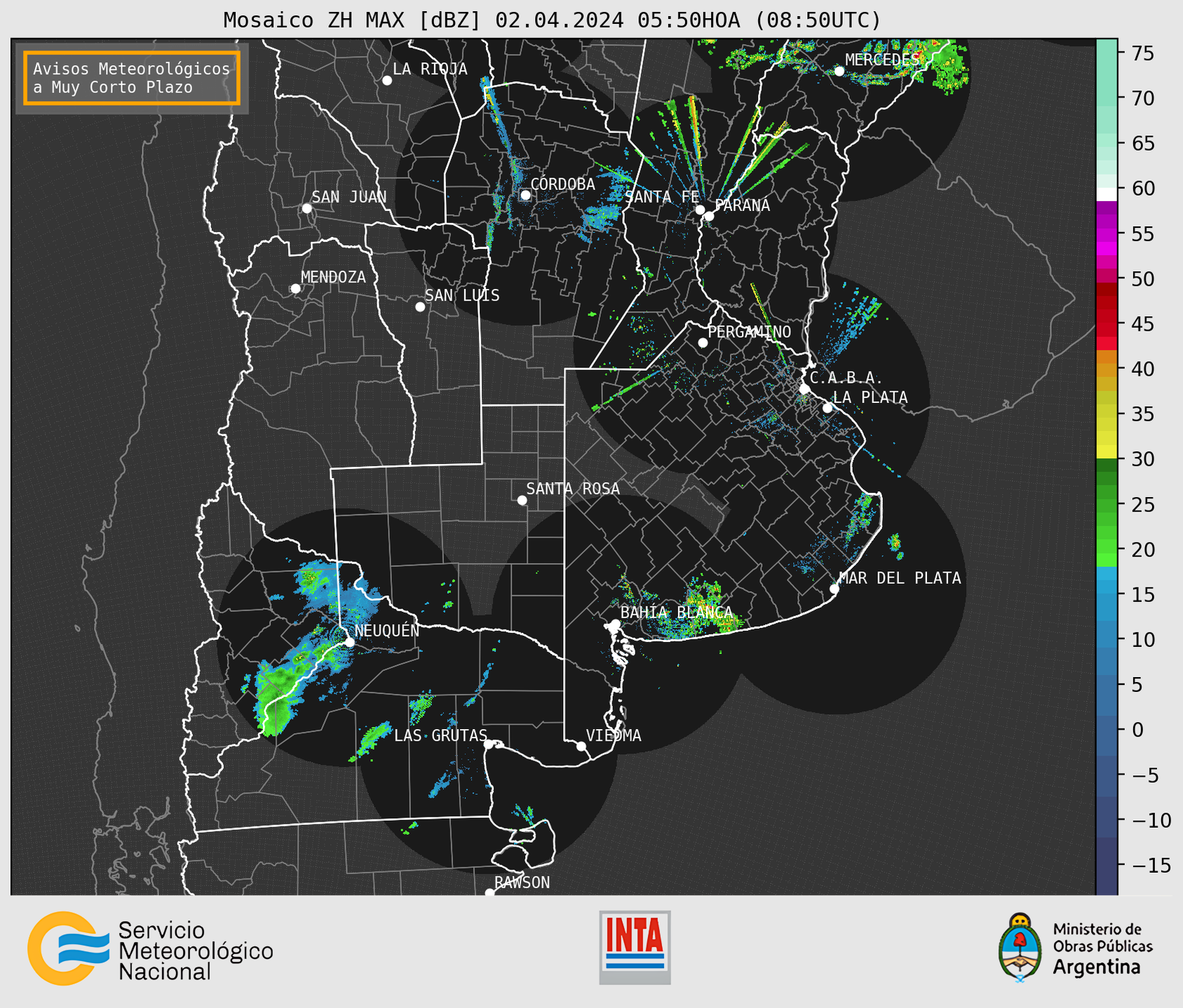Click the SAN LUIS city label
The width and height of the screenshot is (1183, 1008).
462,296
